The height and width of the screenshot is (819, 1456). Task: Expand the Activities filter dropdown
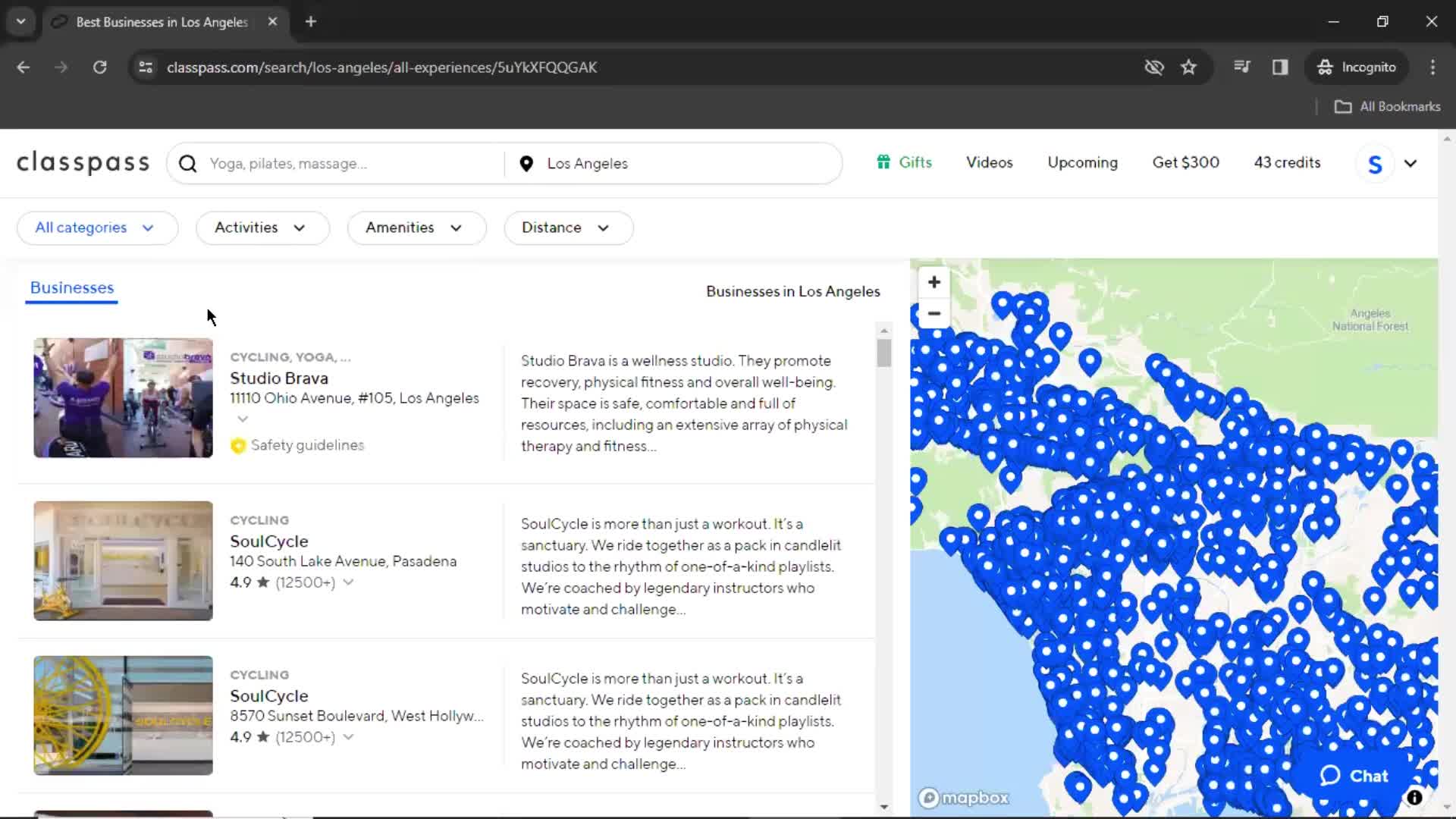pos(259,227)
